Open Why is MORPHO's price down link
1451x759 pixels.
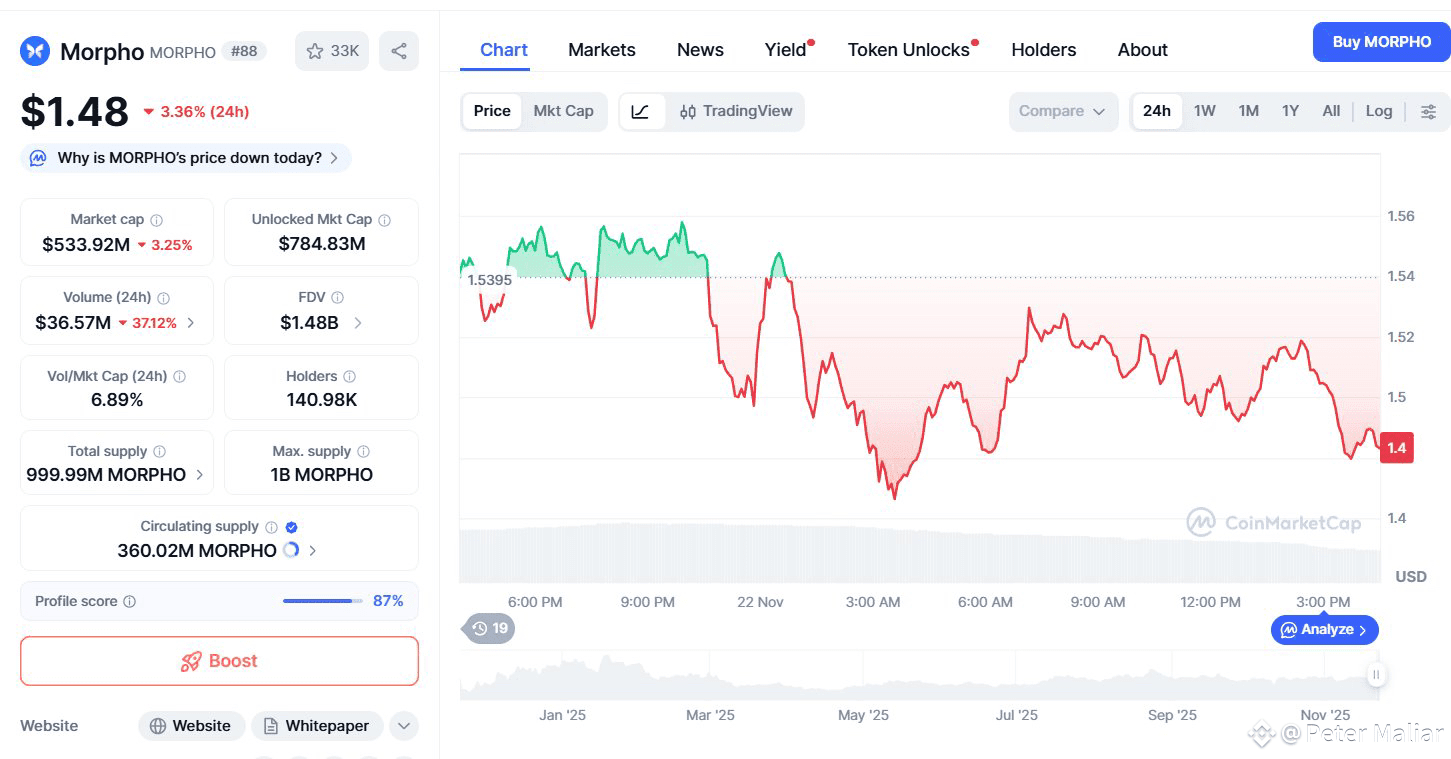(x=189, y=158)
